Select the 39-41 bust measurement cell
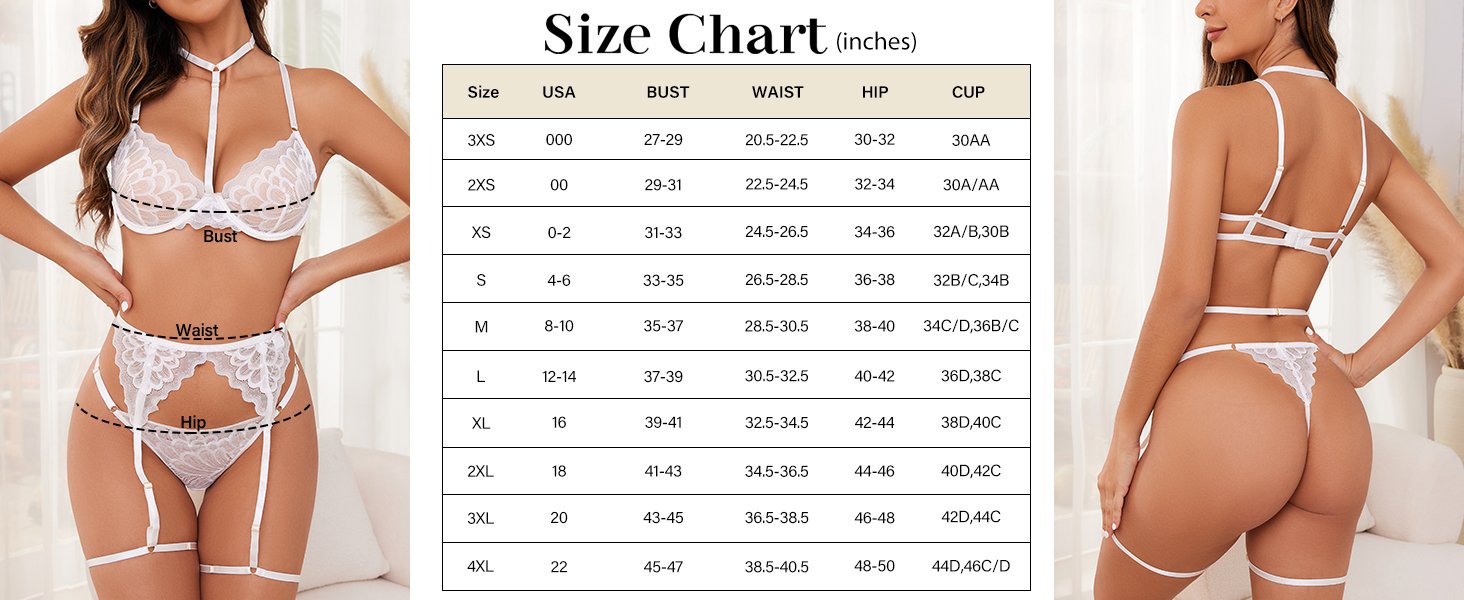The image size is (1464, 600). [x=663, y=423]
